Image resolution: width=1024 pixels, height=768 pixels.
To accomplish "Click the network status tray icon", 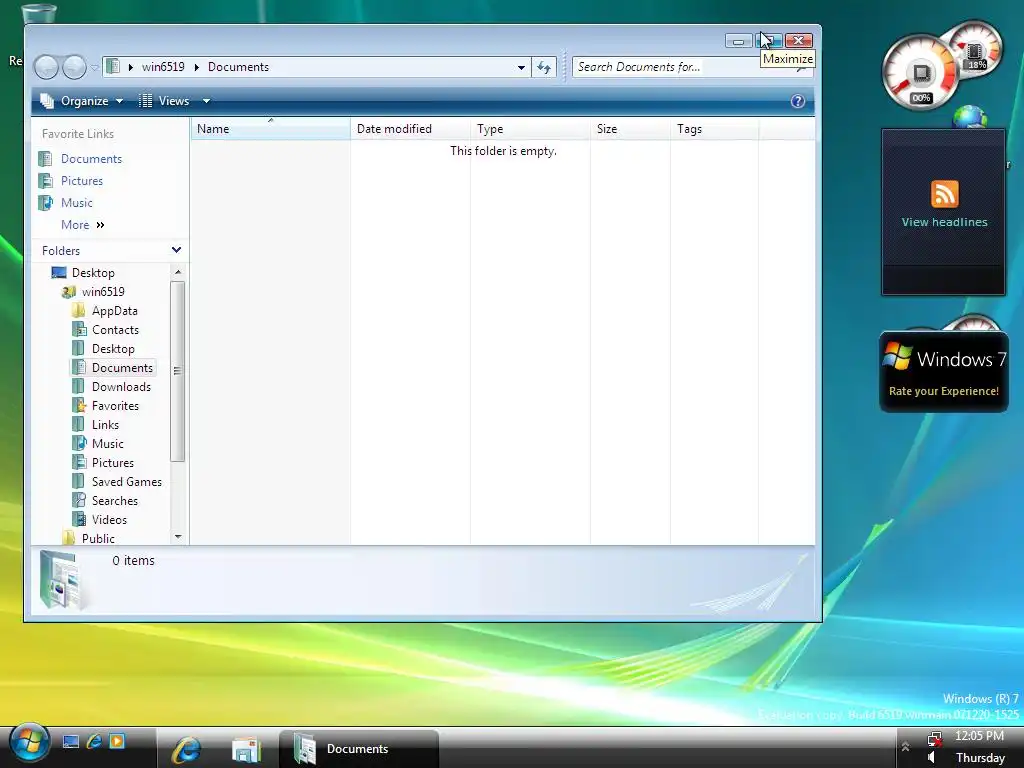I will click(935, 739).
